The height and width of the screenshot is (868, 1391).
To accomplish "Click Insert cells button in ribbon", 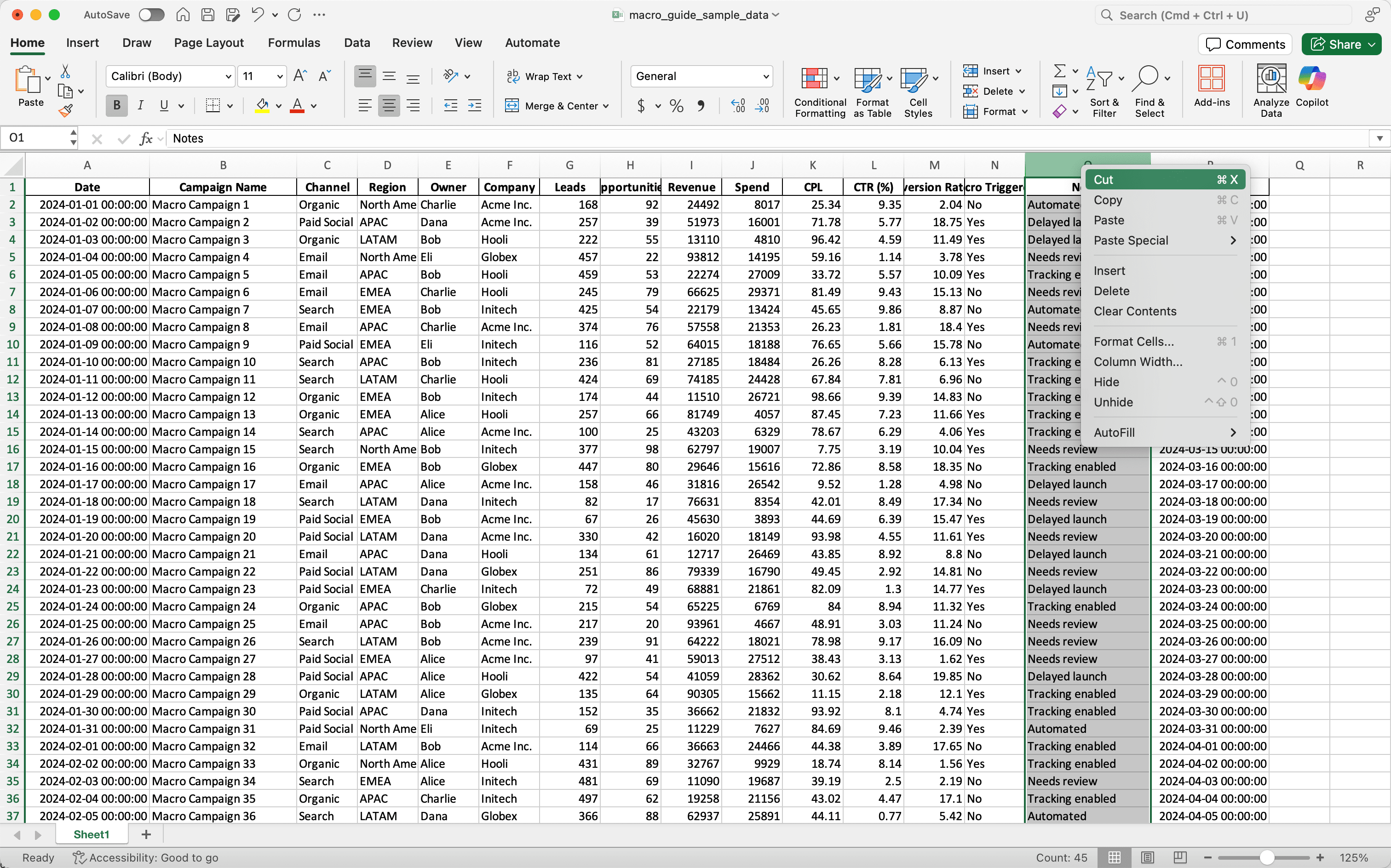I will pyautogui.click(x=993, y=71).
